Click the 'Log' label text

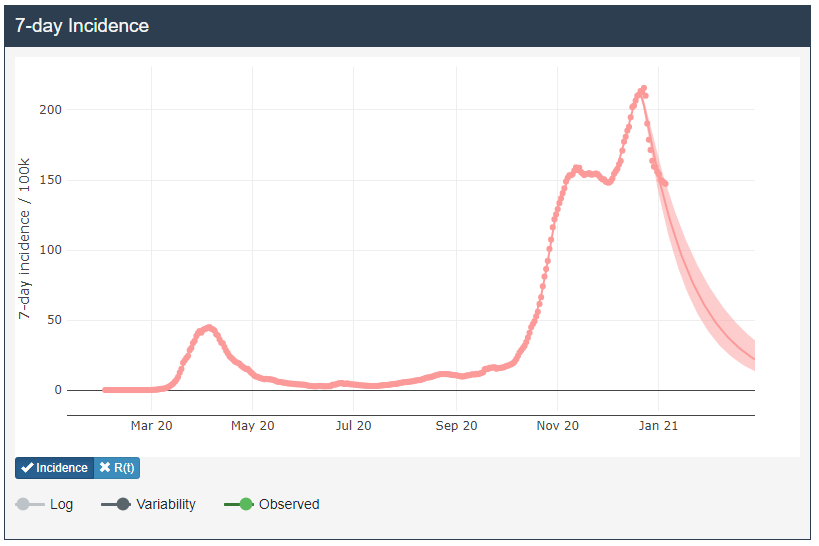(x=61, y=505)
